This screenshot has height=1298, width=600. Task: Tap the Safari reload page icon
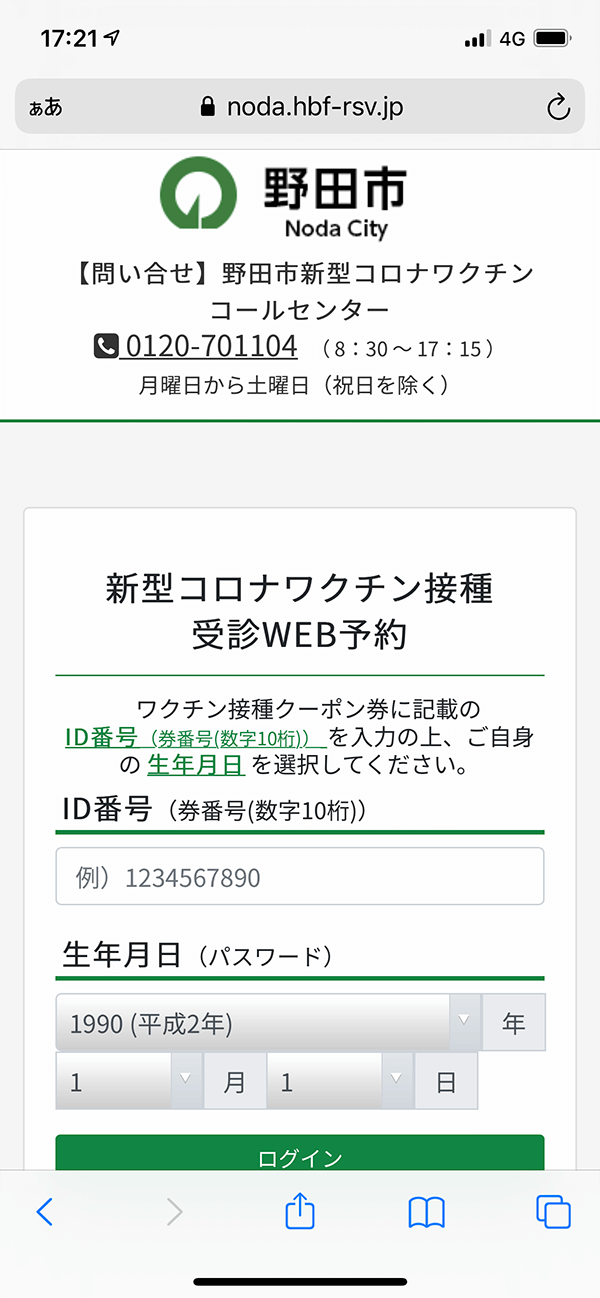click(558, 107)
